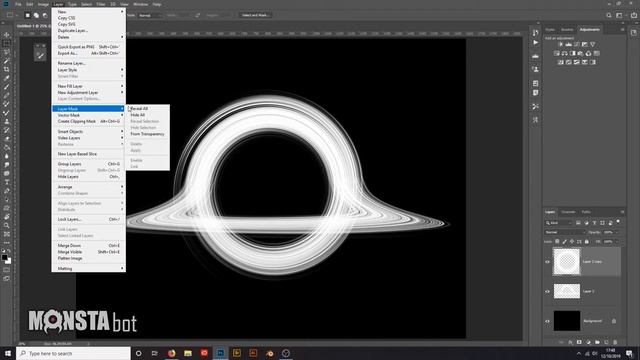This screenshot has height=360, width=640.
Task: Expand the Layer Style submenu
Action: click(x=89, y=70)
